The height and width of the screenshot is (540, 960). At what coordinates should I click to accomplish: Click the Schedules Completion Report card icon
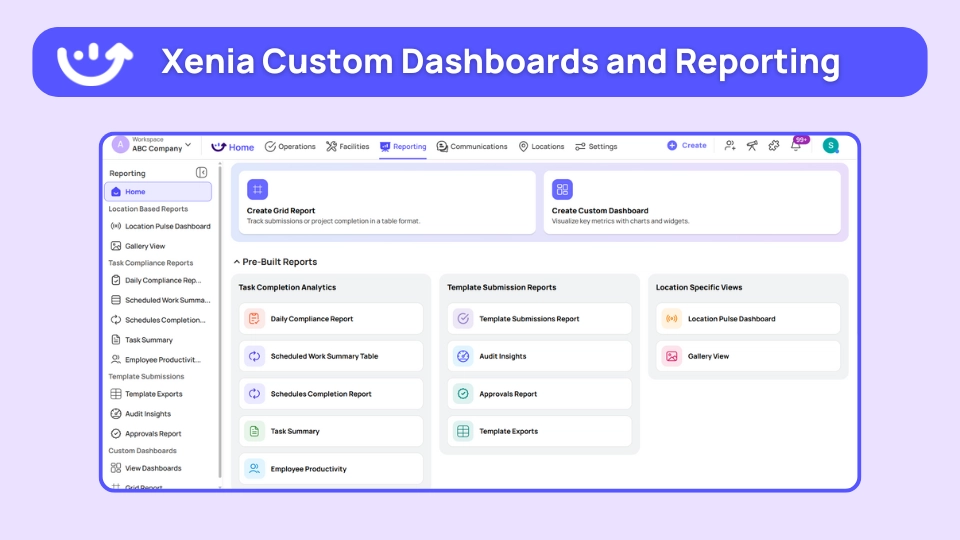(254, 394)
